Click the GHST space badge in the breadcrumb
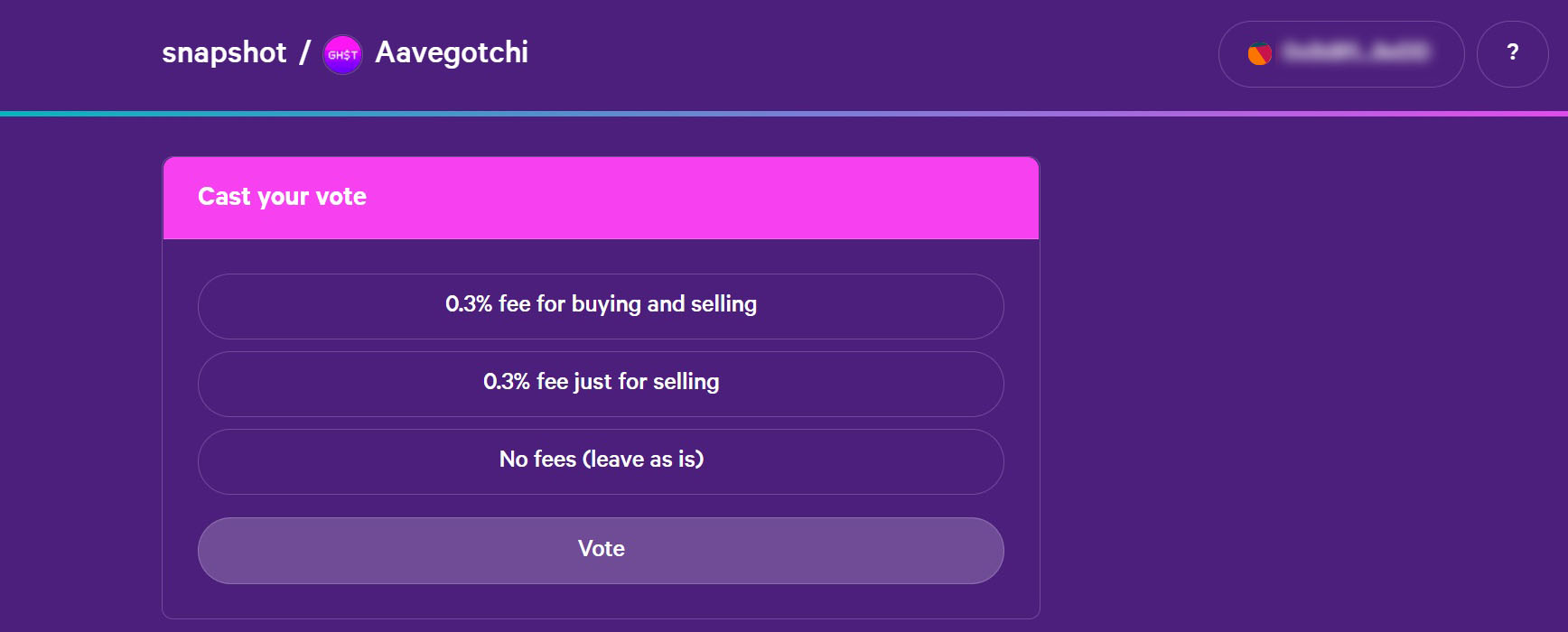 pyautogui.click(x=341, y=54)
